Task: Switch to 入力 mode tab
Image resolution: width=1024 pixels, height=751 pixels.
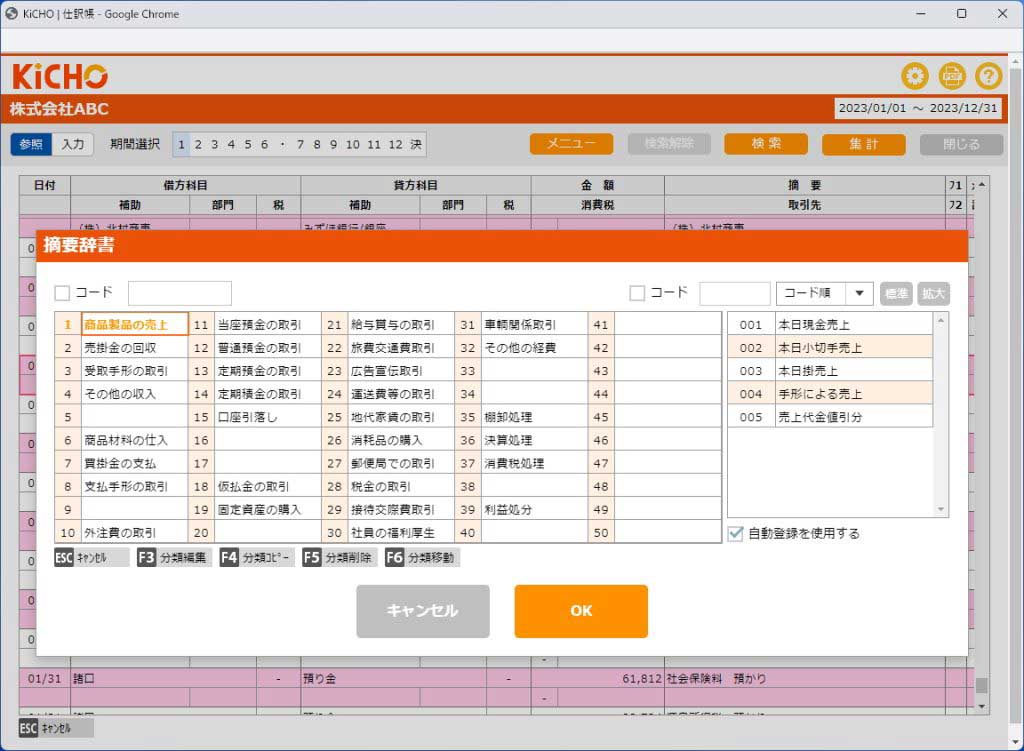Action: coord(72,144)
